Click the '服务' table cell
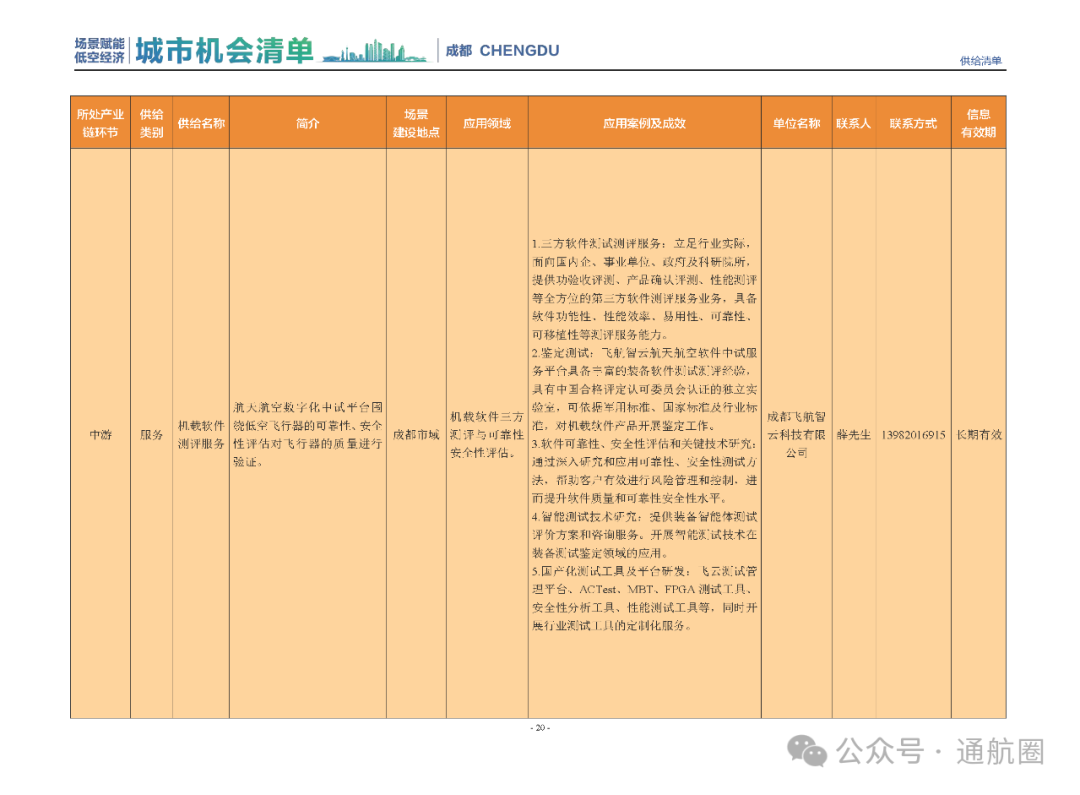1080x795 pixels. coord(152,435)
